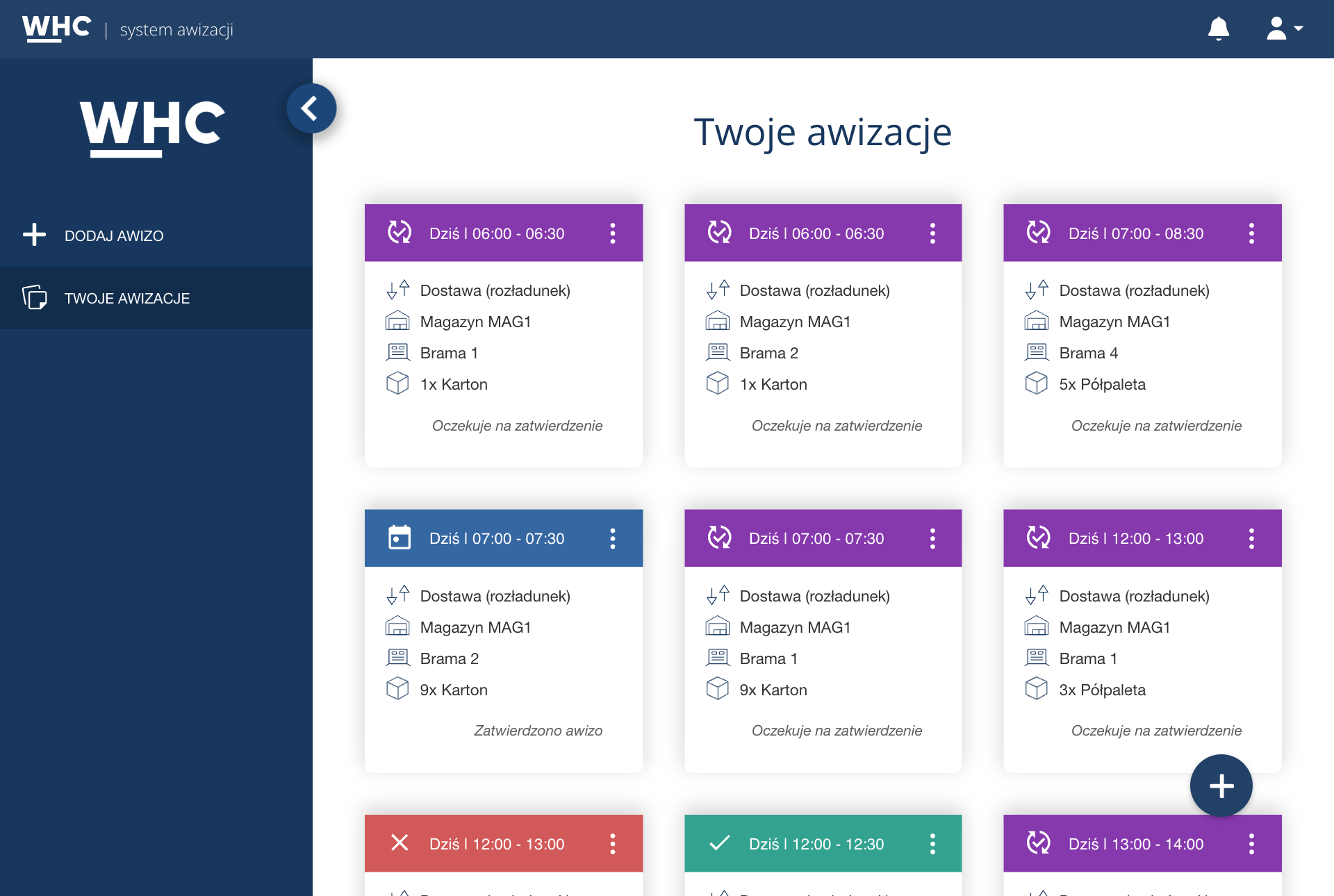Viewport: 1334px width, 896px height.
Task: Click the delivery arrows icon on the blue card
Action: pyautogui.click(x=398, y=595)
